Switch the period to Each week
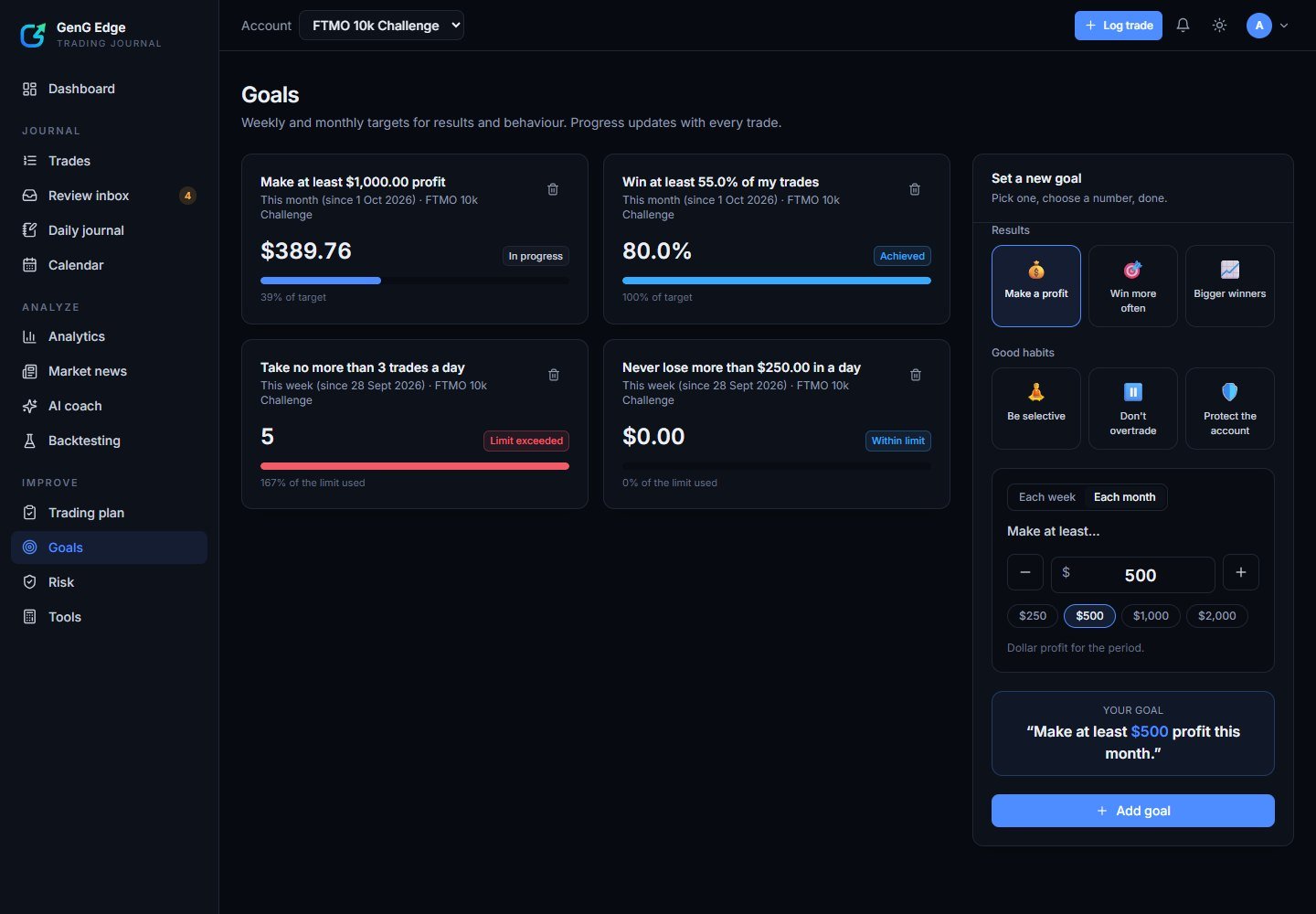 (1047, 497)
